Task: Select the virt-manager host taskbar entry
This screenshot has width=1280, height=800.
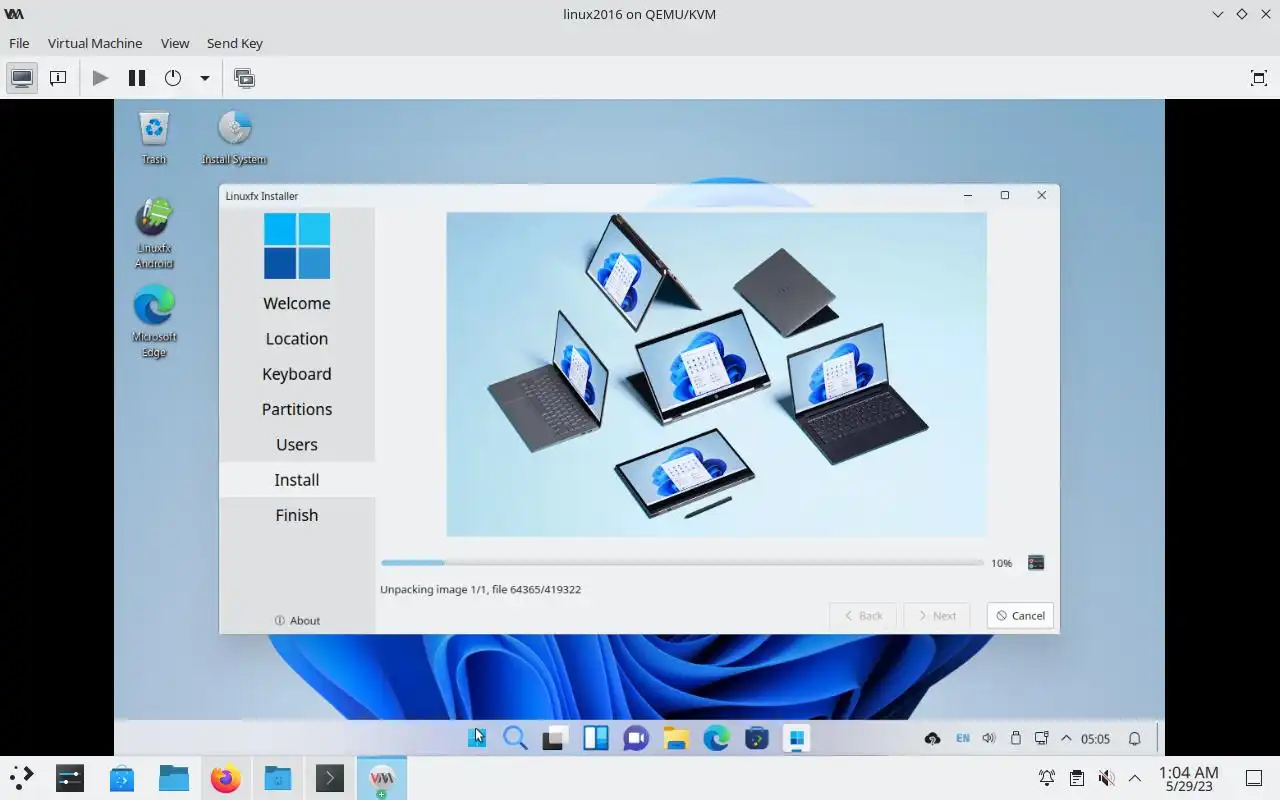Action: (382, 778)
